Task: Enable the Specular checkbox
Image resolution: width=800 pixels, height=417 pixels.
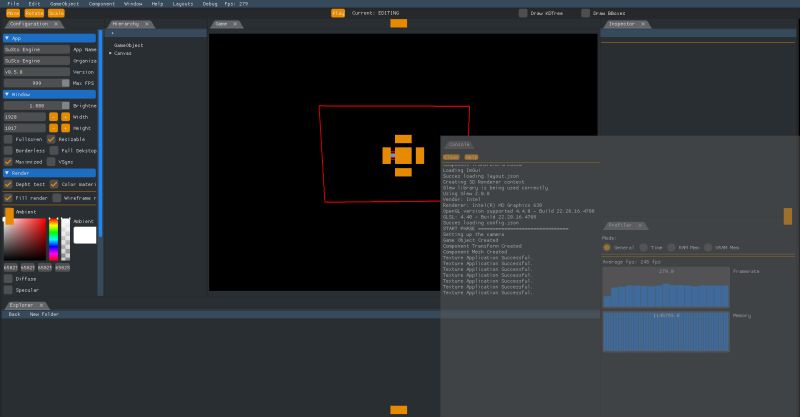Action: 8,290
